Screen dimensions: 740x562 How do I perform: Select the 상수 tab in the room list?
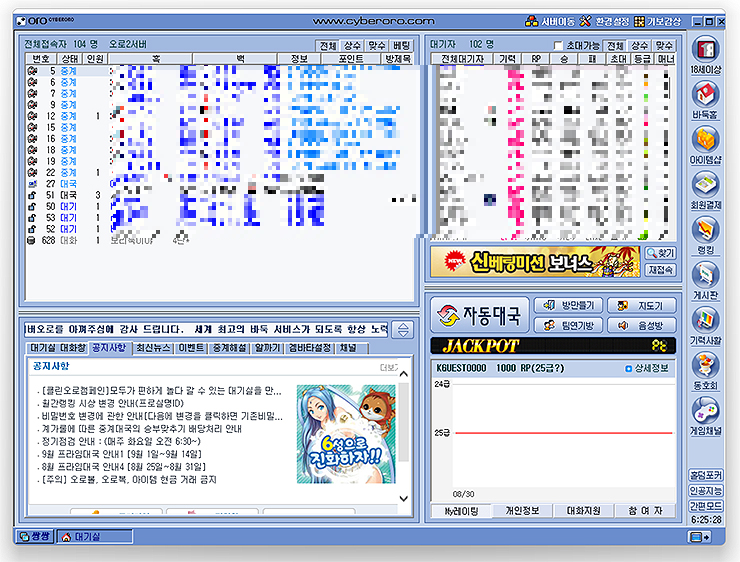[x=352, y=46]
